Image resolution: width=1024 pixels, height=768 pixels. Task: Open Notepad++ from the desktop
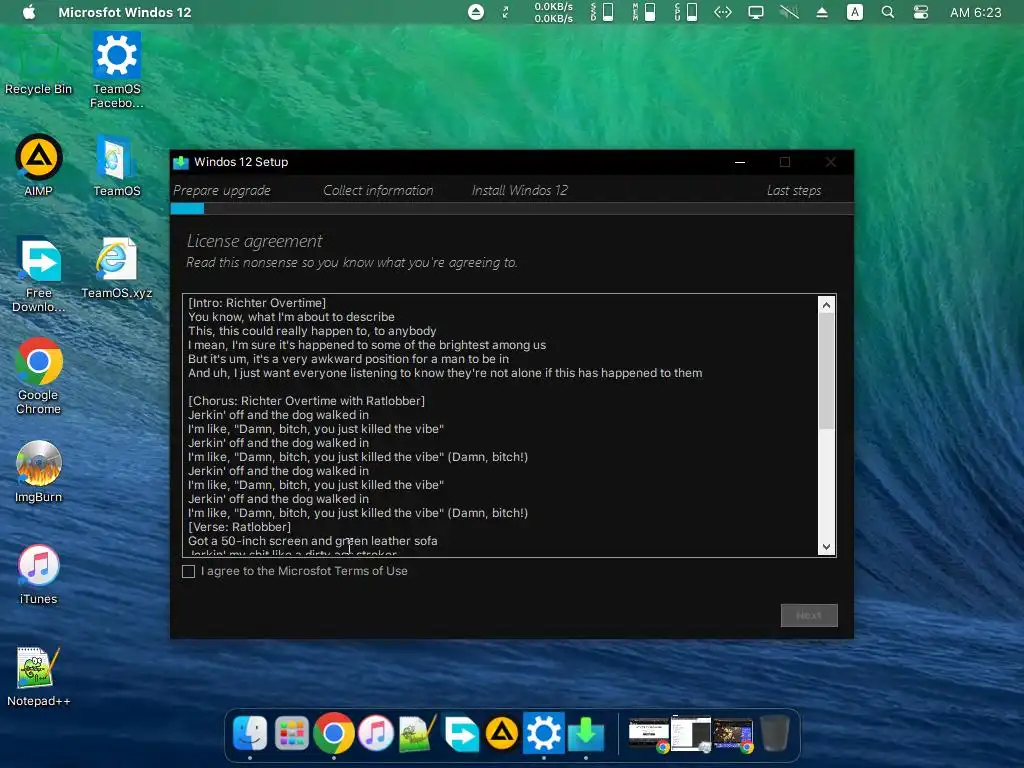tap(39, 677)
